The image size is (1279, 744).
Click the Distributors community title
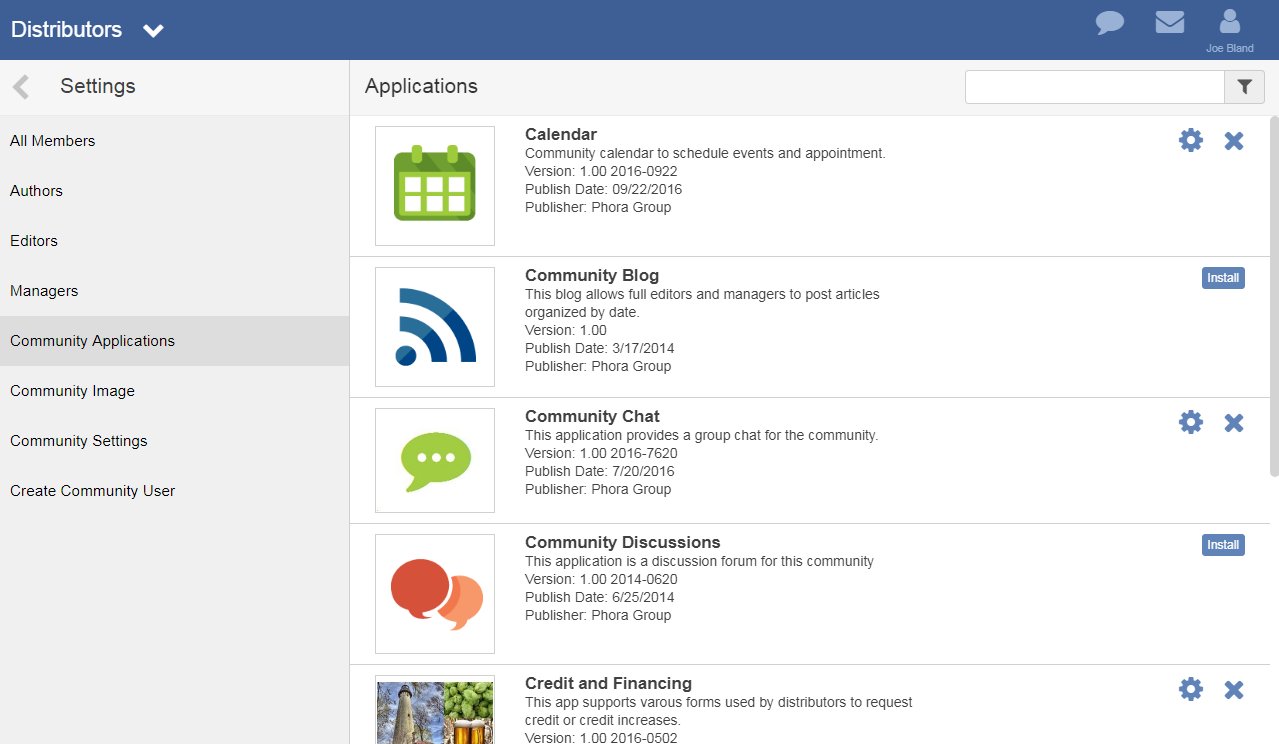(x=66, y=30)
